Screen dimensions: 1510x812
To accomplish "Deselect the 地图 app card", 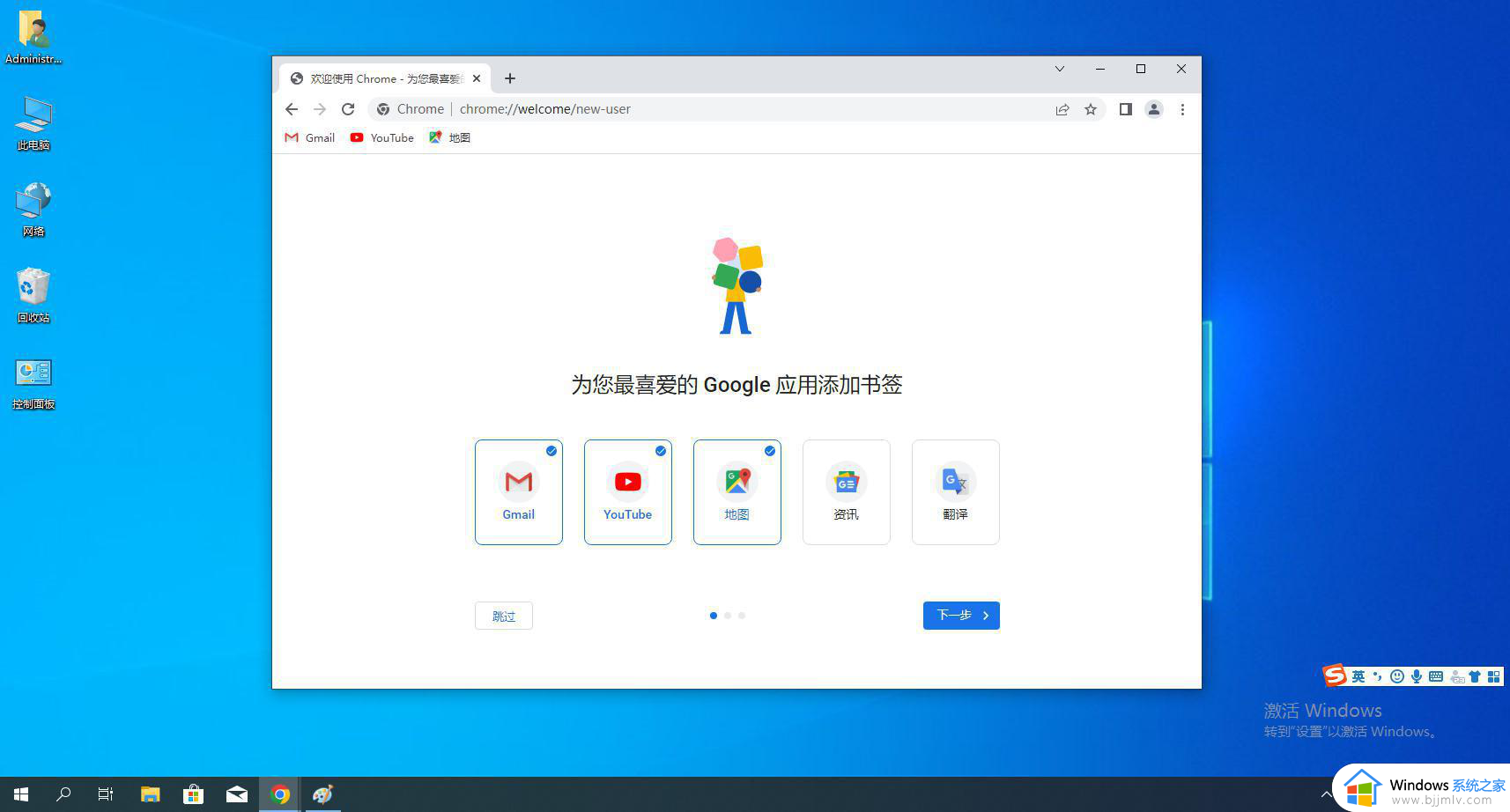I will (737, 492).
